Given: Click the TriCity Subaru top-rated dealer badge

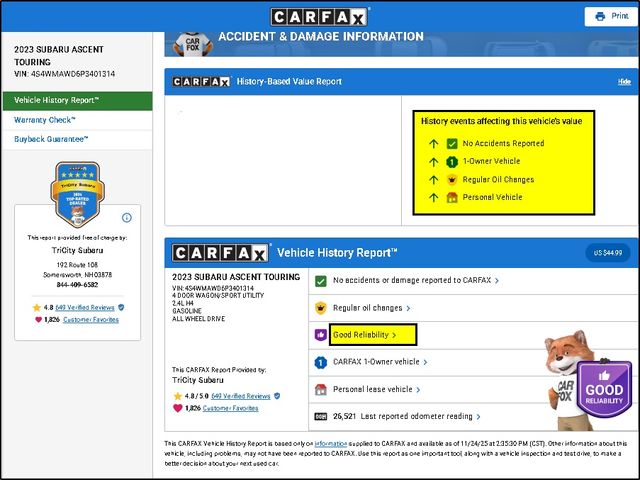Looking at the screenshot, I should tap(78, 194).
